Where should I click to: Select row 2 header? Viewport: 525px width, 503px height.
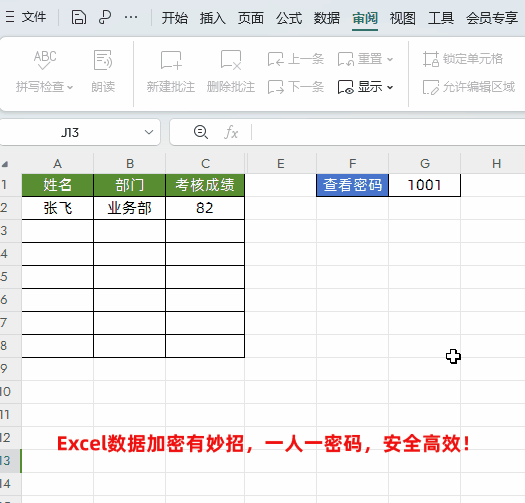pyautogui.click(x=11, y=208)
